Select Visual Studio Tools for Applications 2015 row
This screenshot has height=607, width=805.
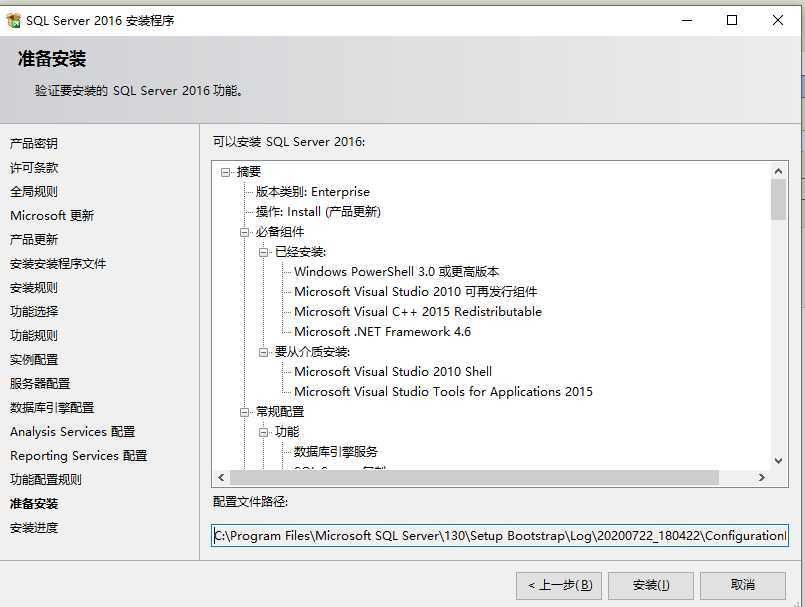(443, 392)
